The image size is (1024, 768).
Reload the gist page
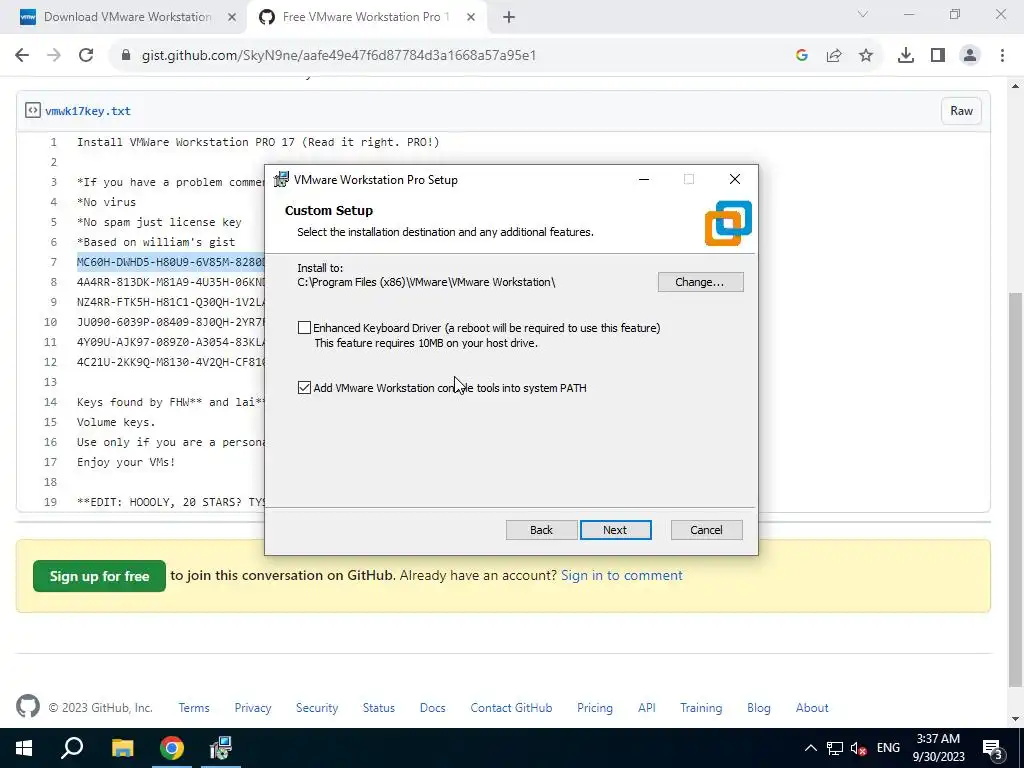click(86, 55)
